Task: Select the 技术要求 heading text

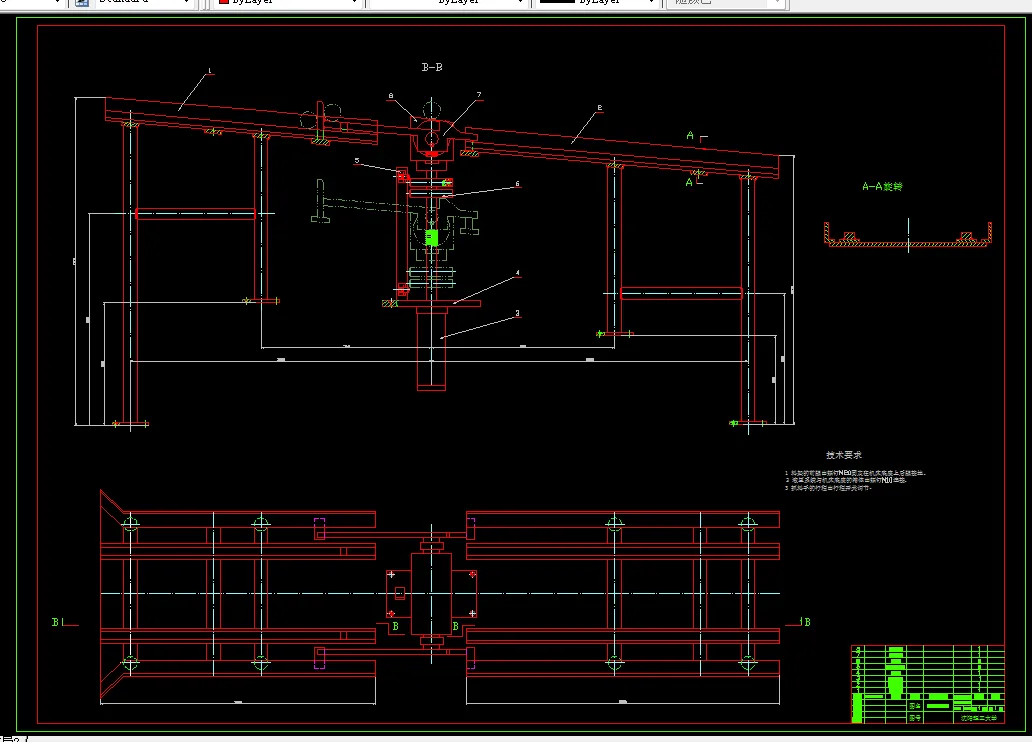Action: point(844,455)
